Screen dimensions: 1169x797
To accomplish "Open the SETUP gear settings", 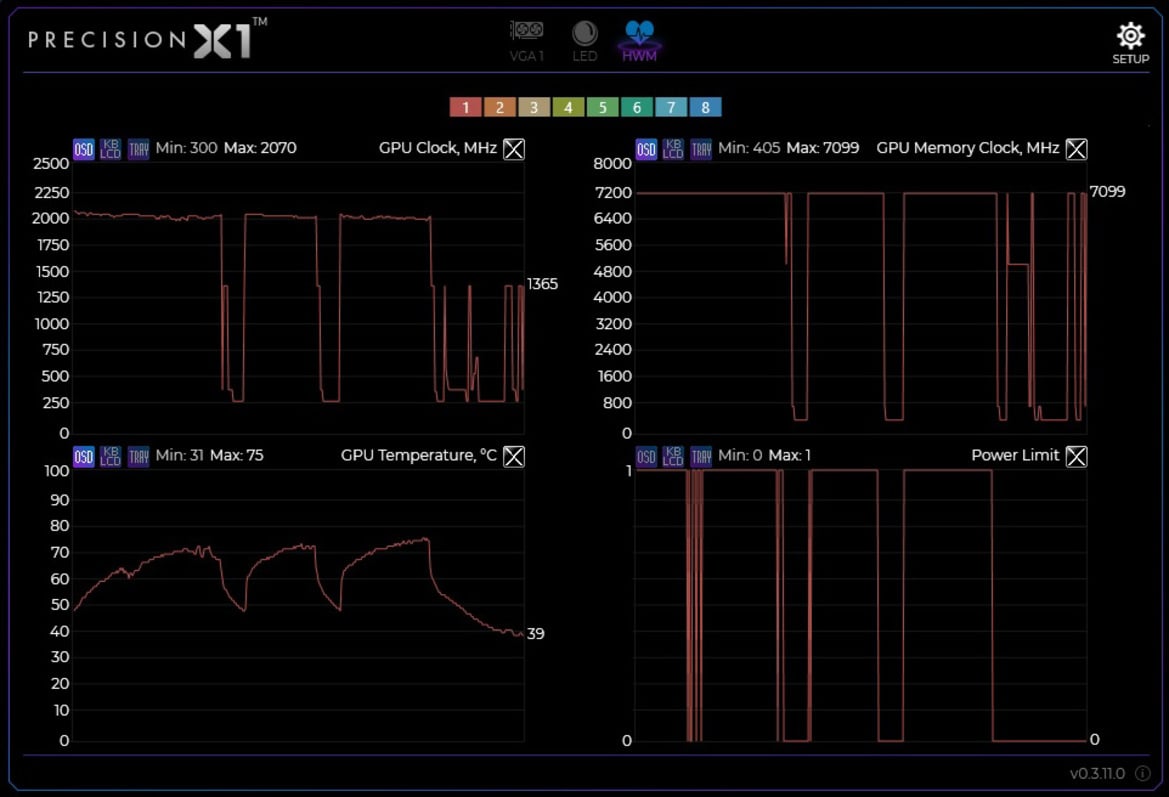I will tap(1130, 43).
